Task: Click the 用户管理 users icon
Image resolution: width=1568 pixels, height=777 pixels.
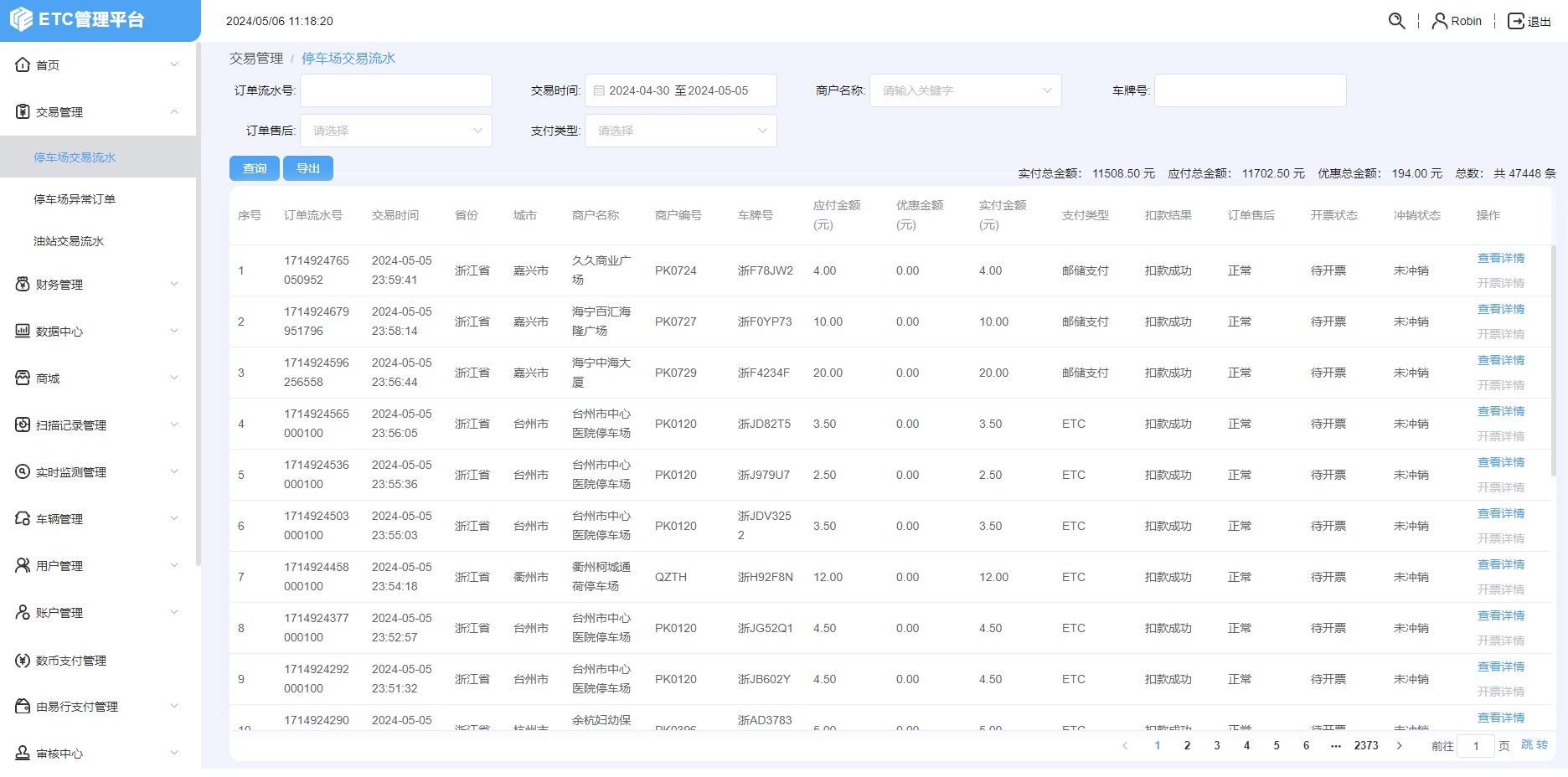Action: 23,565
